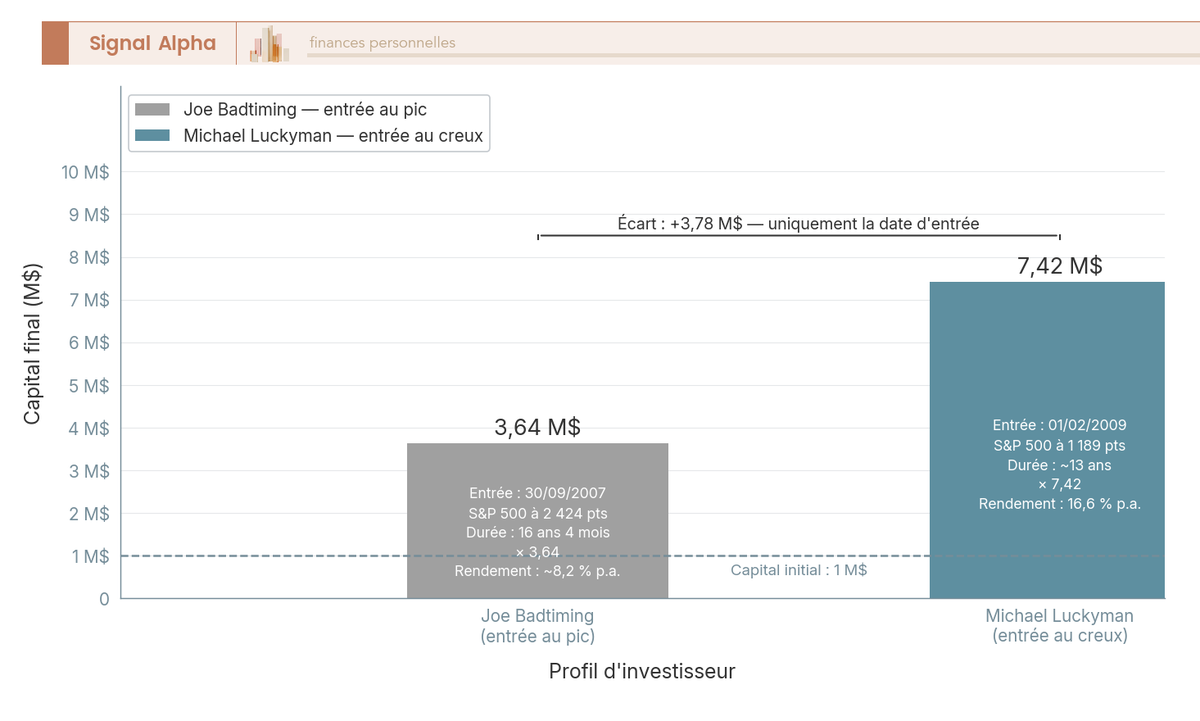Click x-axis label 'Michael Luckyman (entrée au creux)'
Viewport: 1200px width, 721px height.
click(x=1060, y=625)
